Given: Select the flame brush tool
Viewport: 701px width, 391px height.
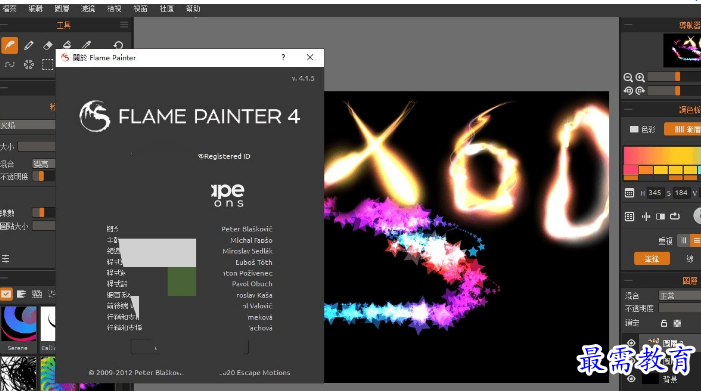Looking at the screenshot, I should point(9,45).
